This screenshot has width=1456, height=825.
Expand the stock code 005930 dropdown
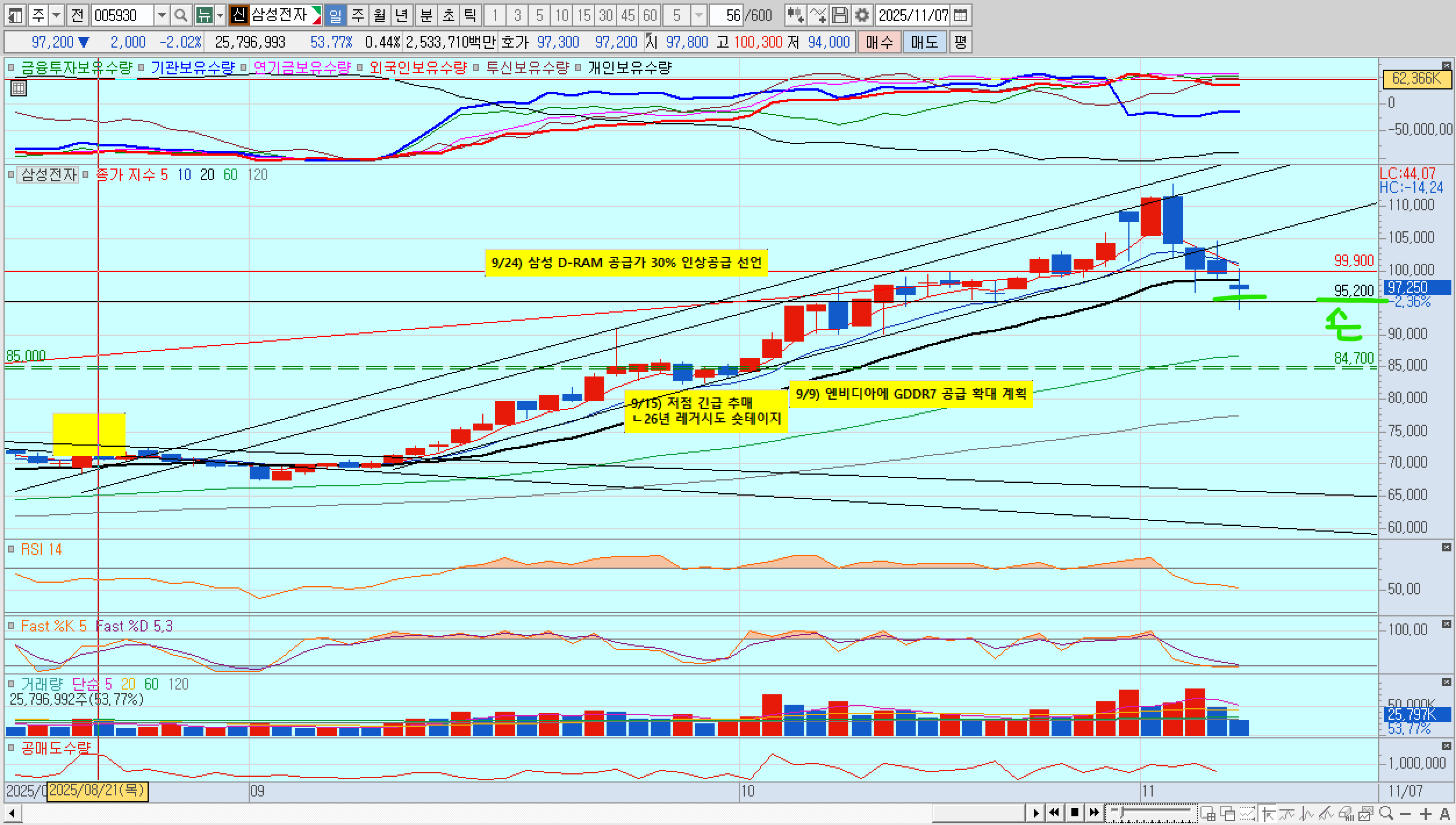coord(162,15)
